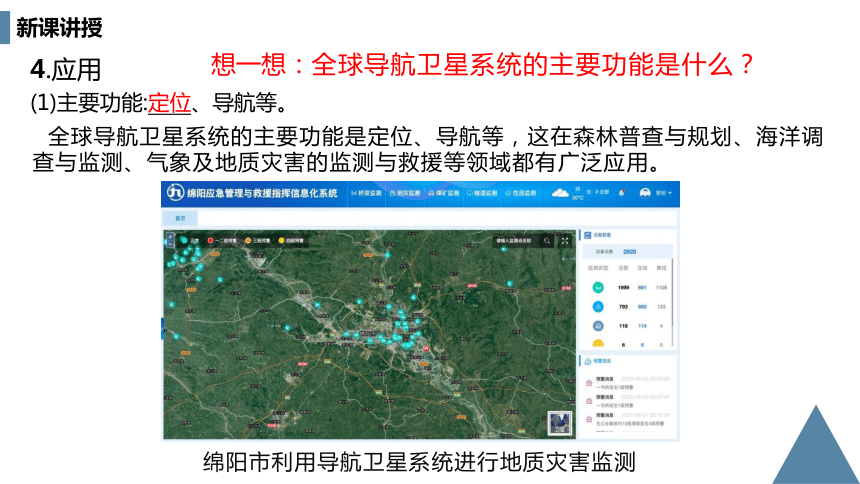This screenshot has width=860, height=484.
Task: Switch to the 首页 tab
Action: click(x=180, y=218)
